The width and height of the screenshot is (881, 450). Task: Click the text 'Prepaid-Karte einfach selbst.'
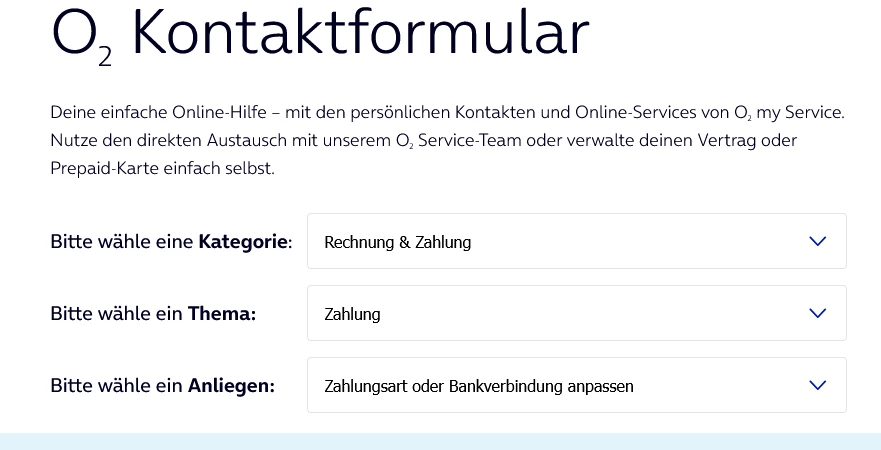click(162, 168)
